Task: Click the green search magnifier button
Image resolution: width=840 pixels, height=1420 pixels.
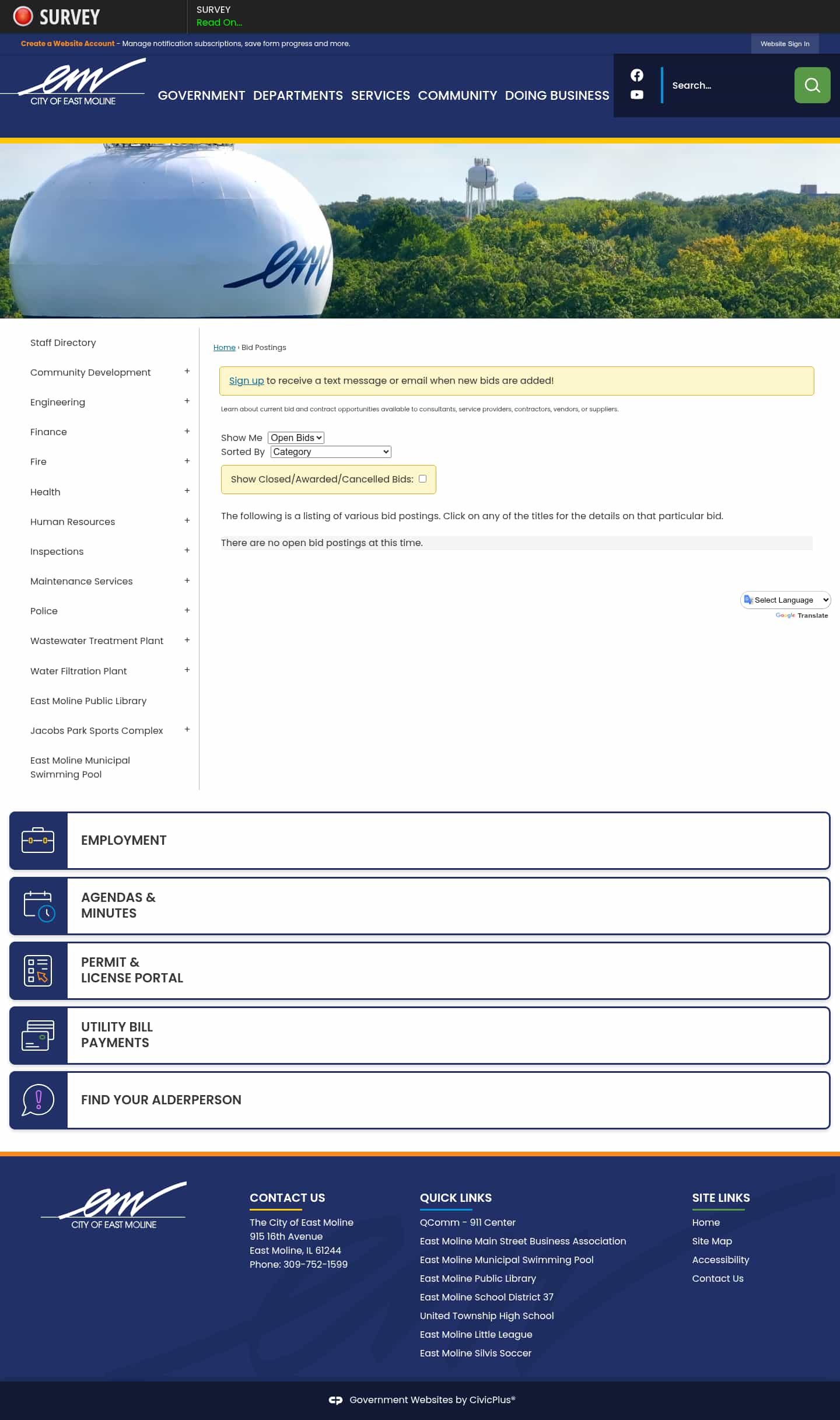Action: (812, 85)
